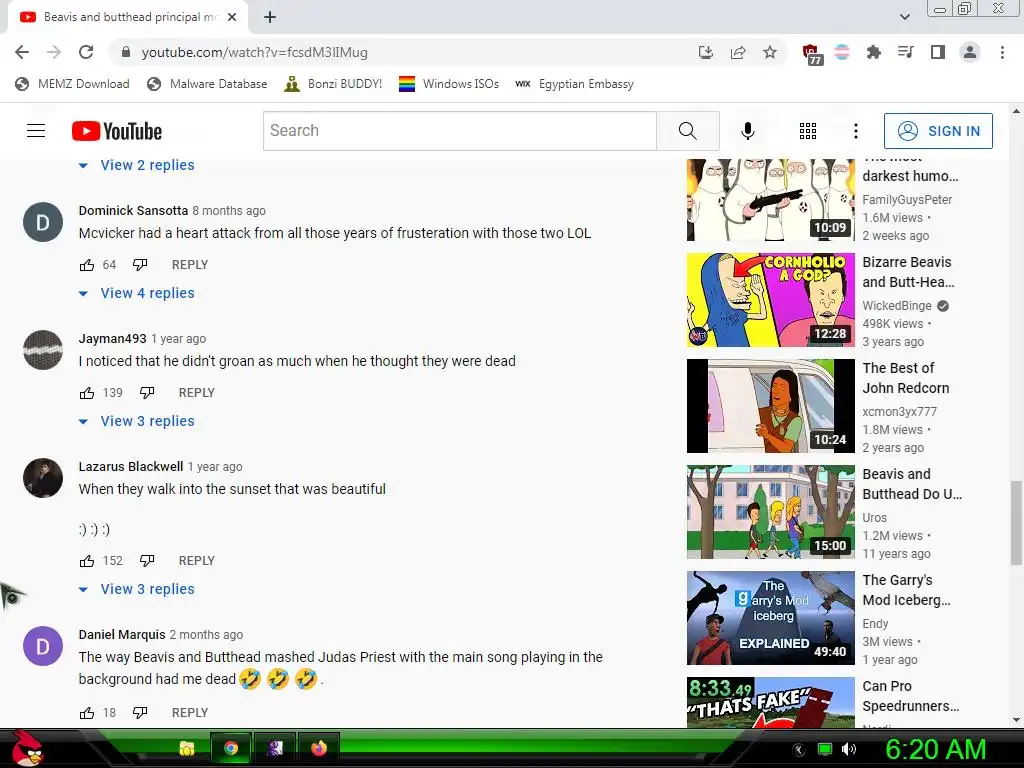Open the Windows ISOs bookmark
The height and width of the screenshot is (768, 1024).
[x=449, y=84]
